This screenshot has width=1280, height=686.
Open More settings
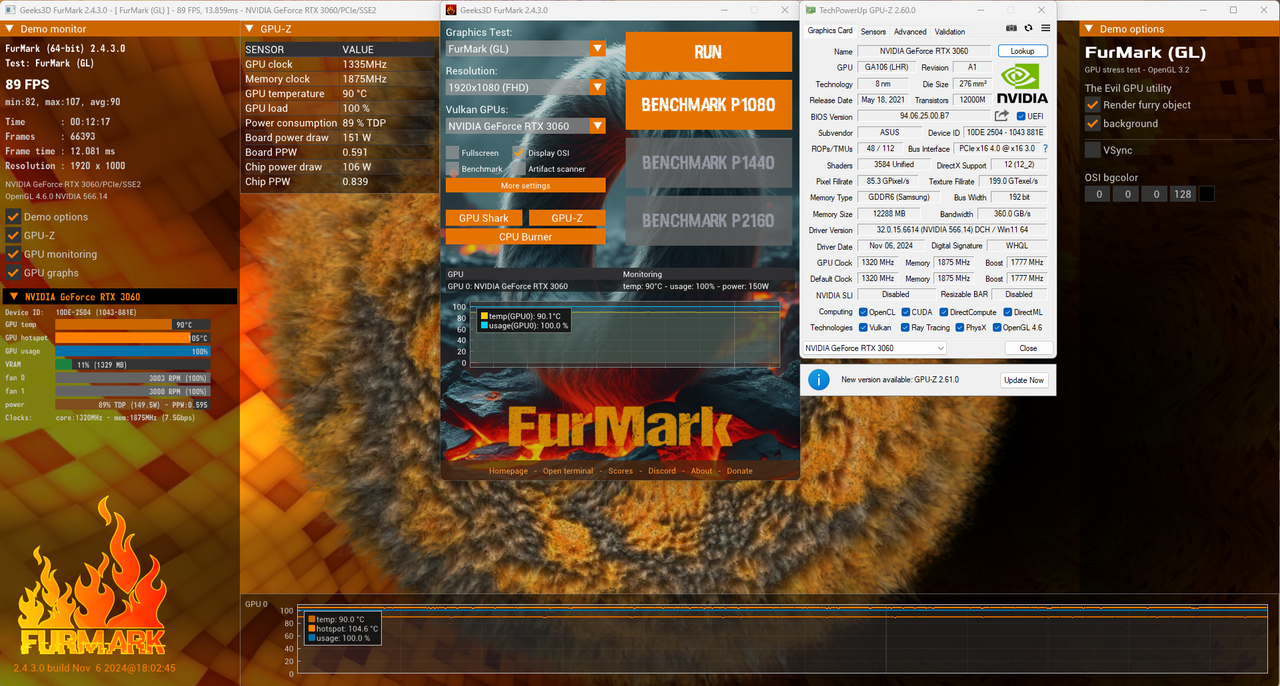point(526,185)
